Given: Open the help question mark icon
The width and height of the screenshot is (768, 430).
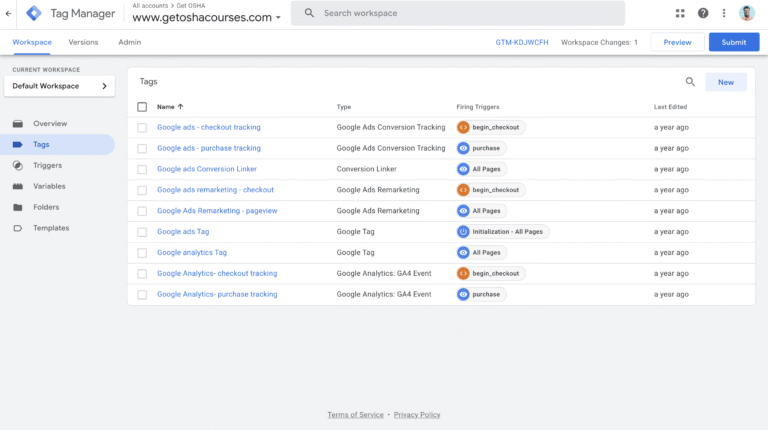Looking at the screenshot, I should (x=703, y=13).
